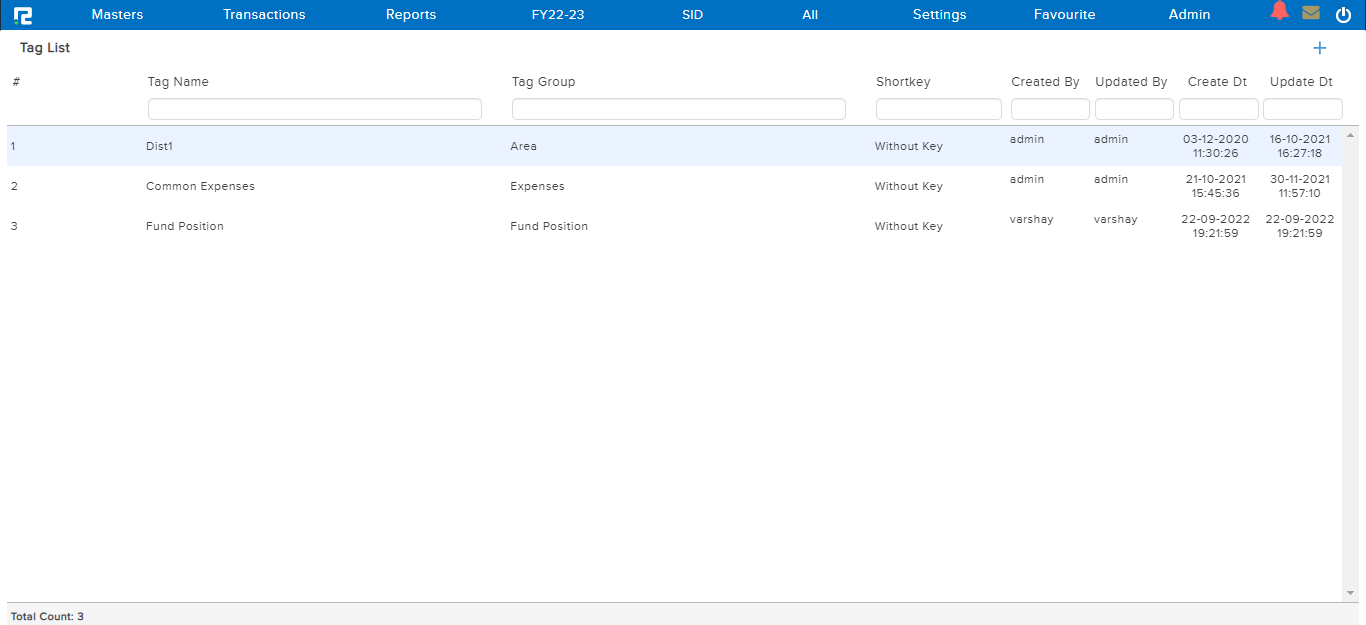Image resolution: width=1366 pixels, height=625 pixels.
Task: Open messages using the envelope icon
Action: pos(1312,13)
